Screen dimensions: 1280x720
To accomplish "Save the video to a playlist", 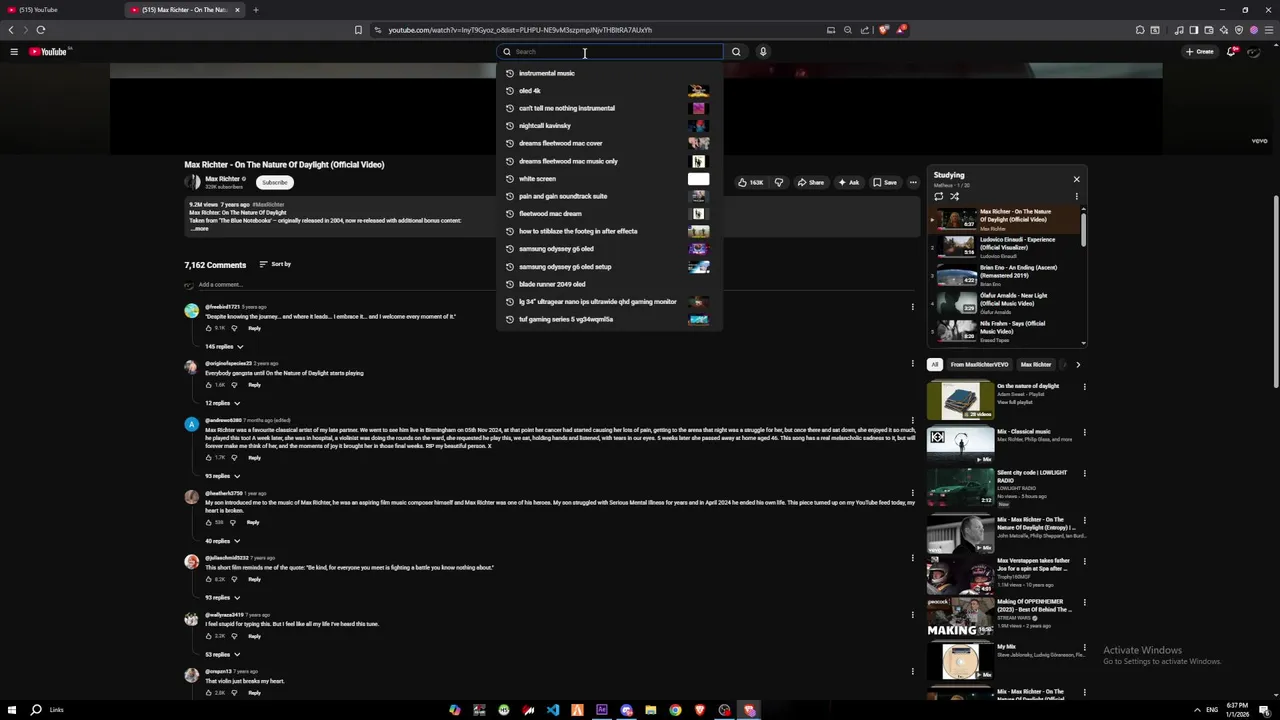I will (885, 182).
